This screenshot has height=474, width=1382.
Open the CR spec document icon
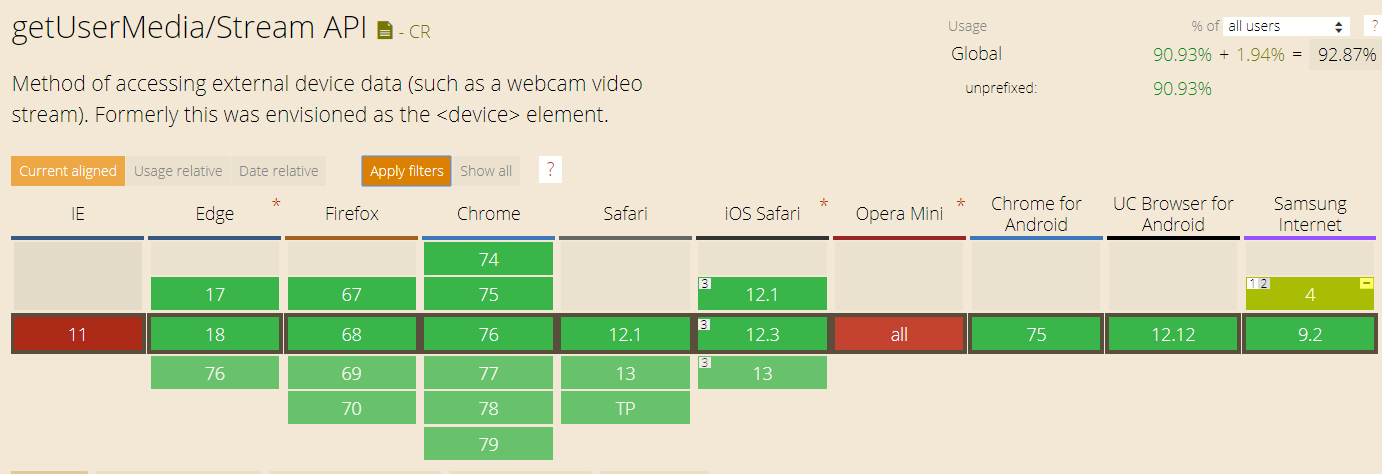(385, 31)
